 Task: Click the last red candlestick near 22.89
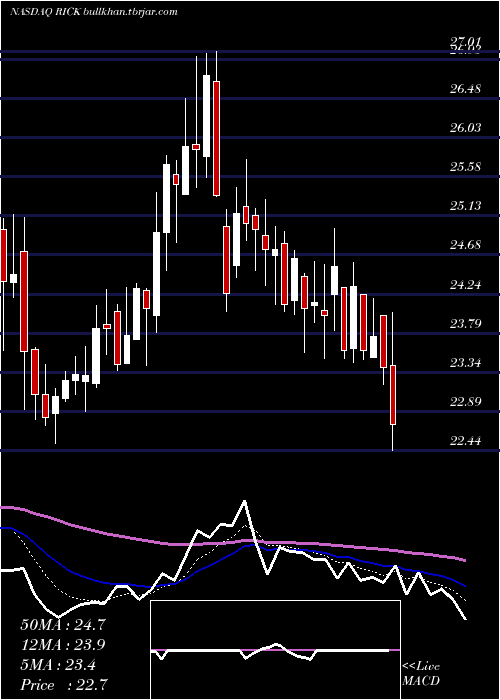pos(393,395)
